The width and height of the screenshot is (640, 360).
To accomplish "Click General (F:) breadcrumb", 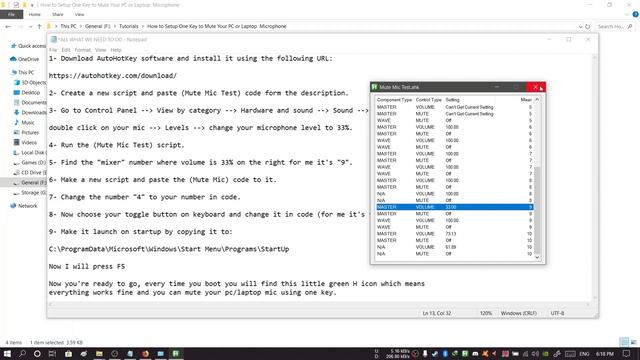I will 98,26.
